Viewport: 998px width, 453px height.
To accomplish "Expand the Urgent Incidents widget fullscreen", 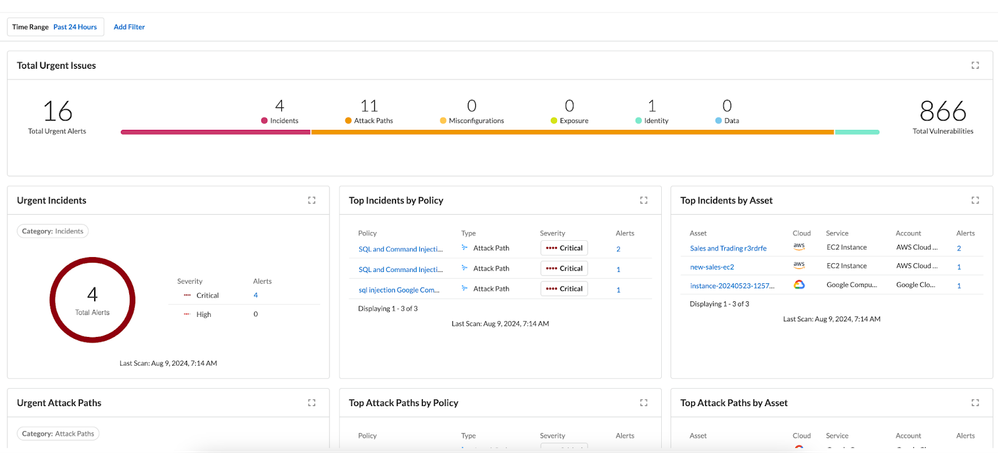I will pos(312,200).
